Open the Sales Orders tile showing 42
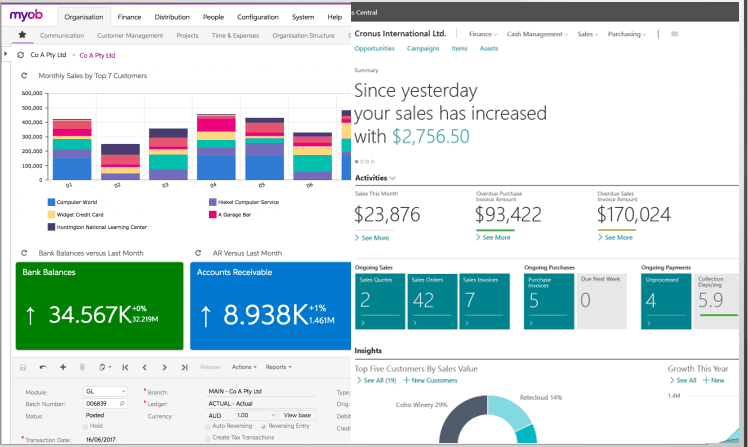Image resolution: width=748 pixels, height=447 pixels. coord(432,301)
